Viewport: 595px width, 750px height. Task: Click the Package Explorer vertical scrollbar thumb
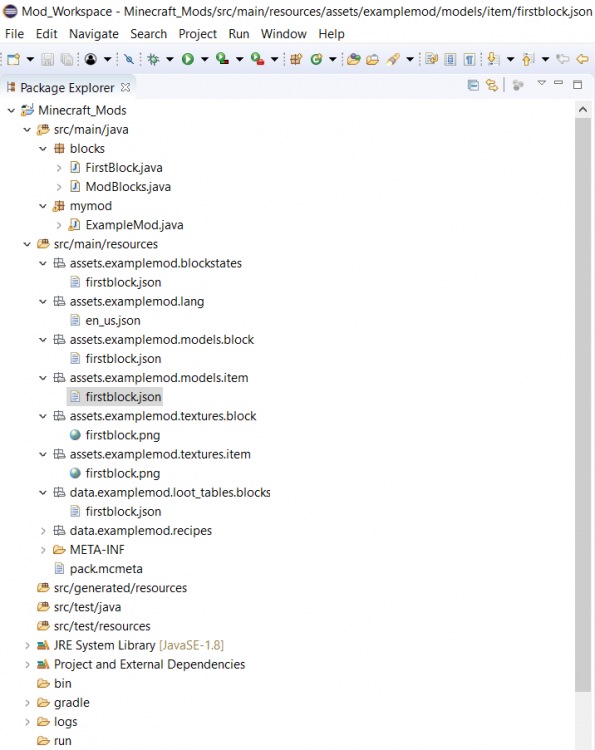pyautogui.click(x=583, y=405)
